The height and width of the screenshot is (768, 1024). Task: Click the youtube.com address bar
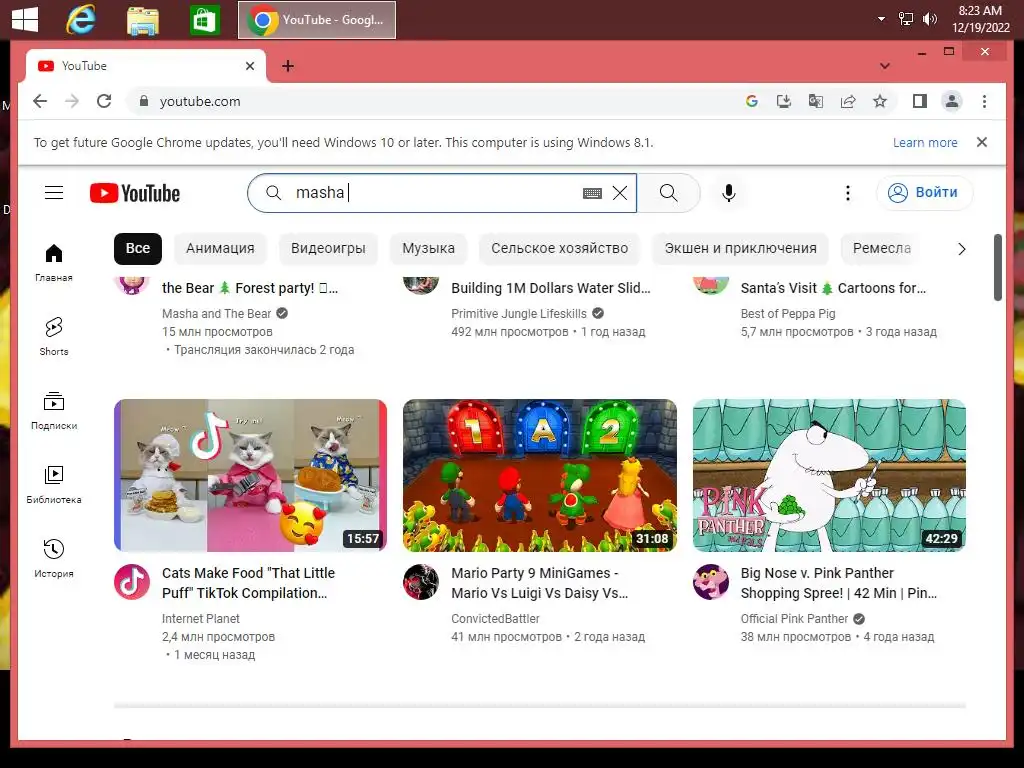tap(431, 101)
